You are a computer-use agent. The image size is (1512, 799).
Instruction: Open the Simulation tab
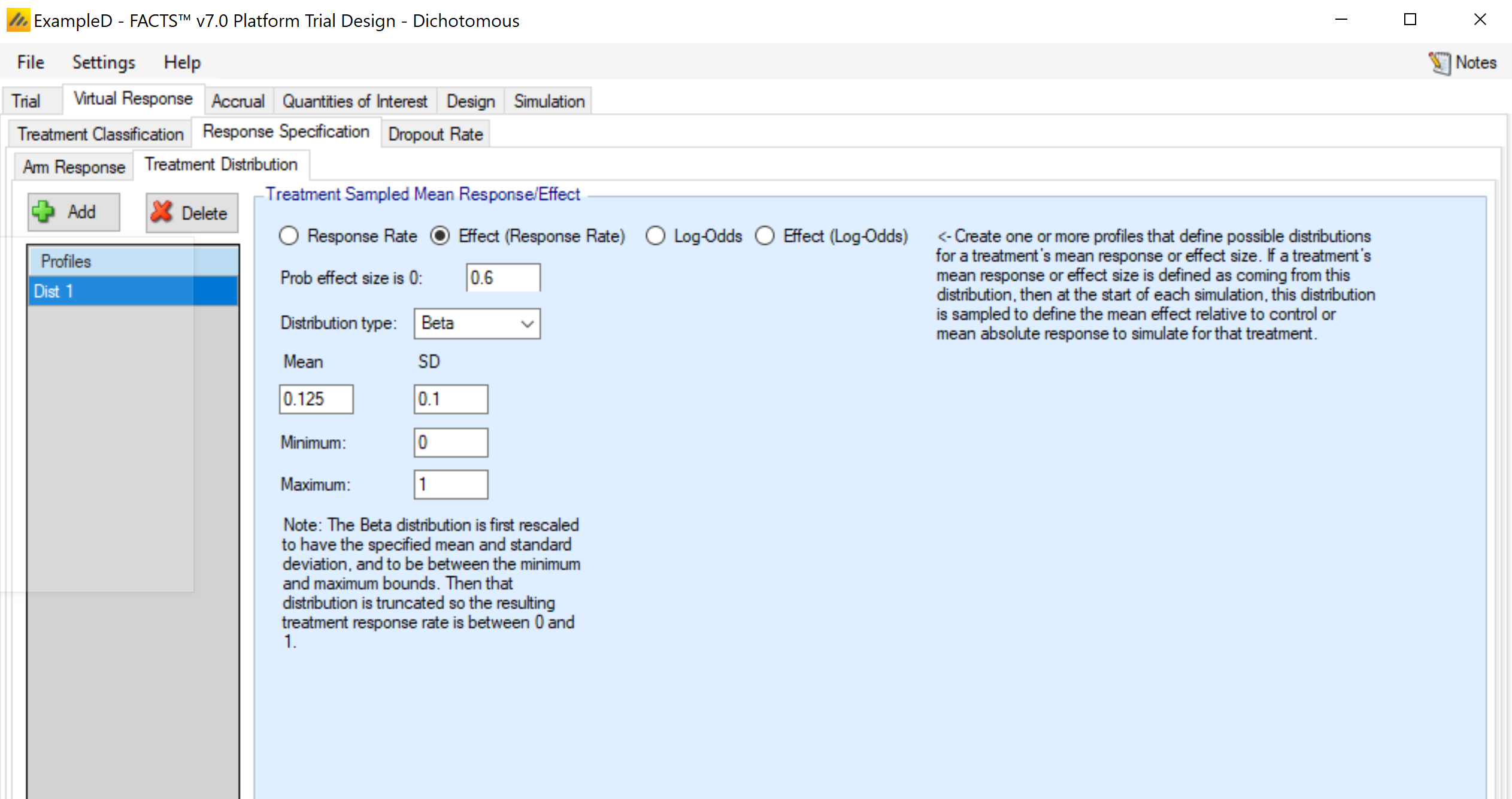tap(549, 101)
